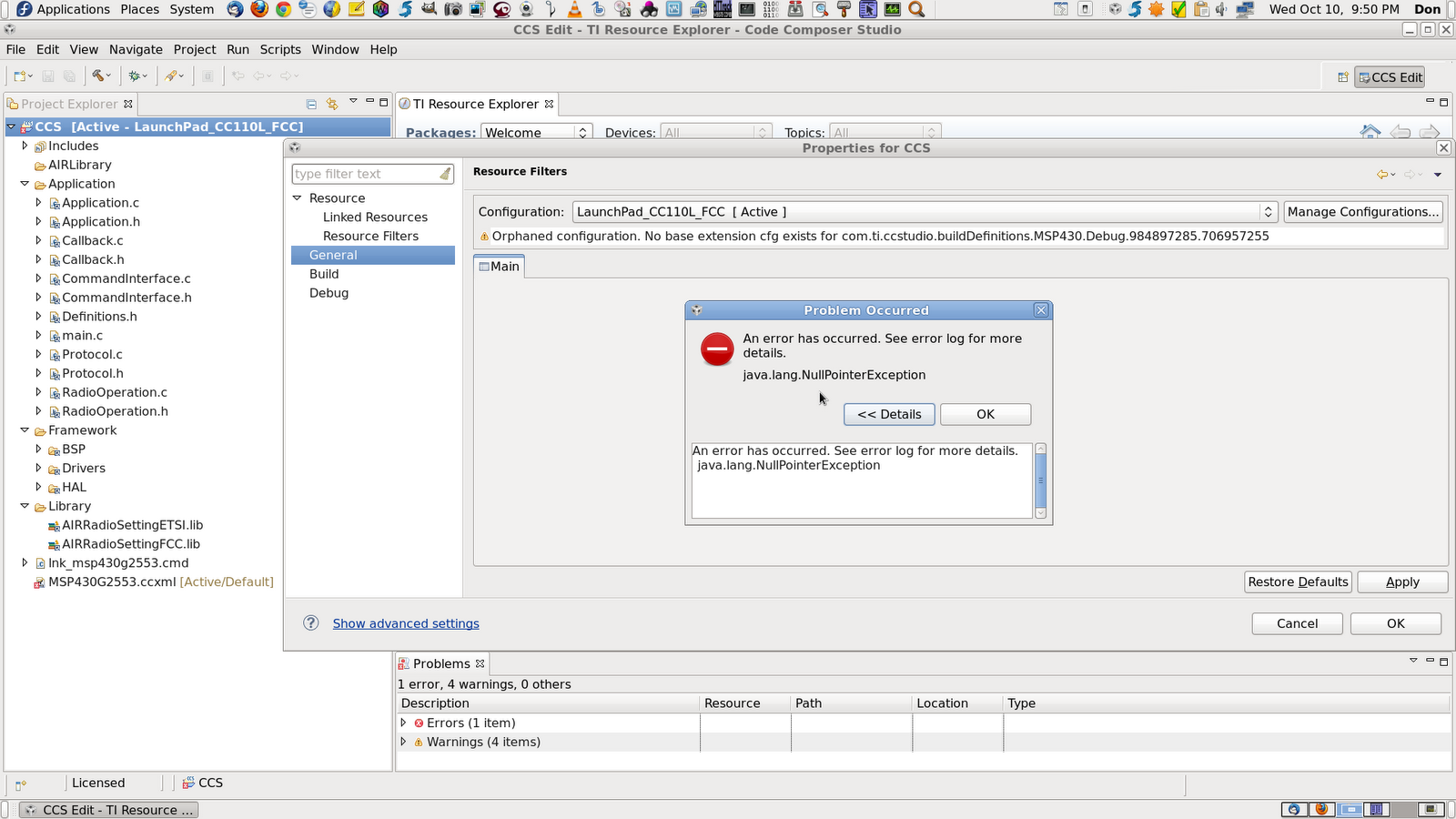This screenshot has width=1456, height=819.
Task: Open the Problems view menu triangle
Action: pyautogui.click(x=1413, y=661)
